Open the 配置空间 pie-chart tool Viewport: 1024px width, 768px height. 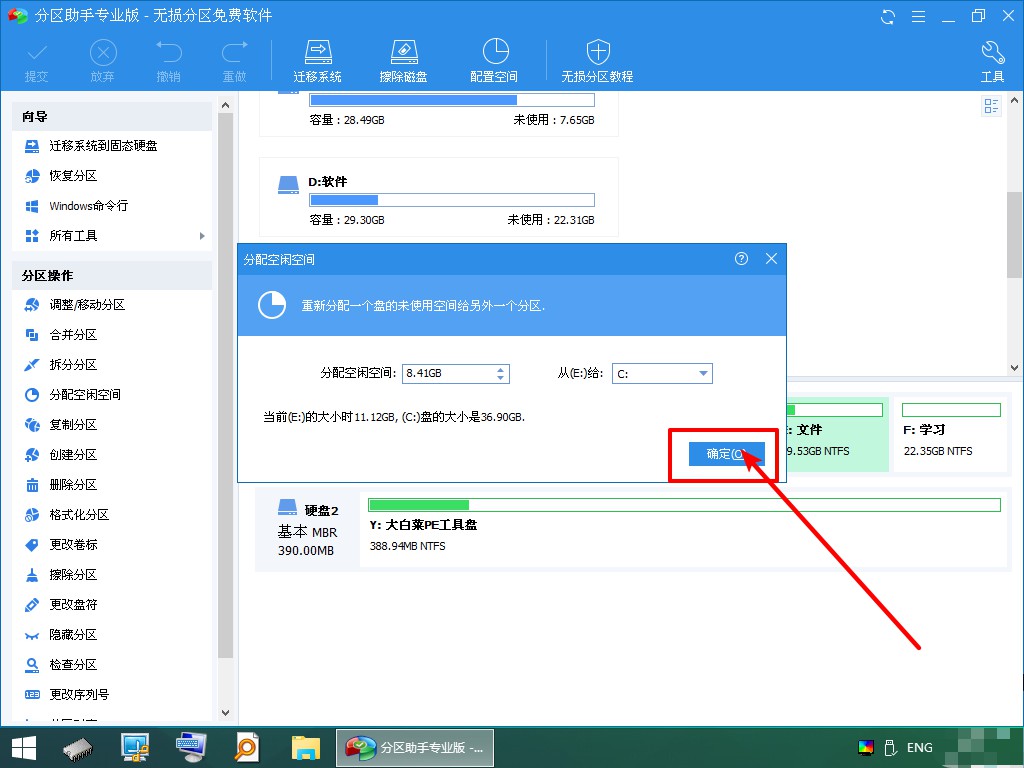point(494,61)
